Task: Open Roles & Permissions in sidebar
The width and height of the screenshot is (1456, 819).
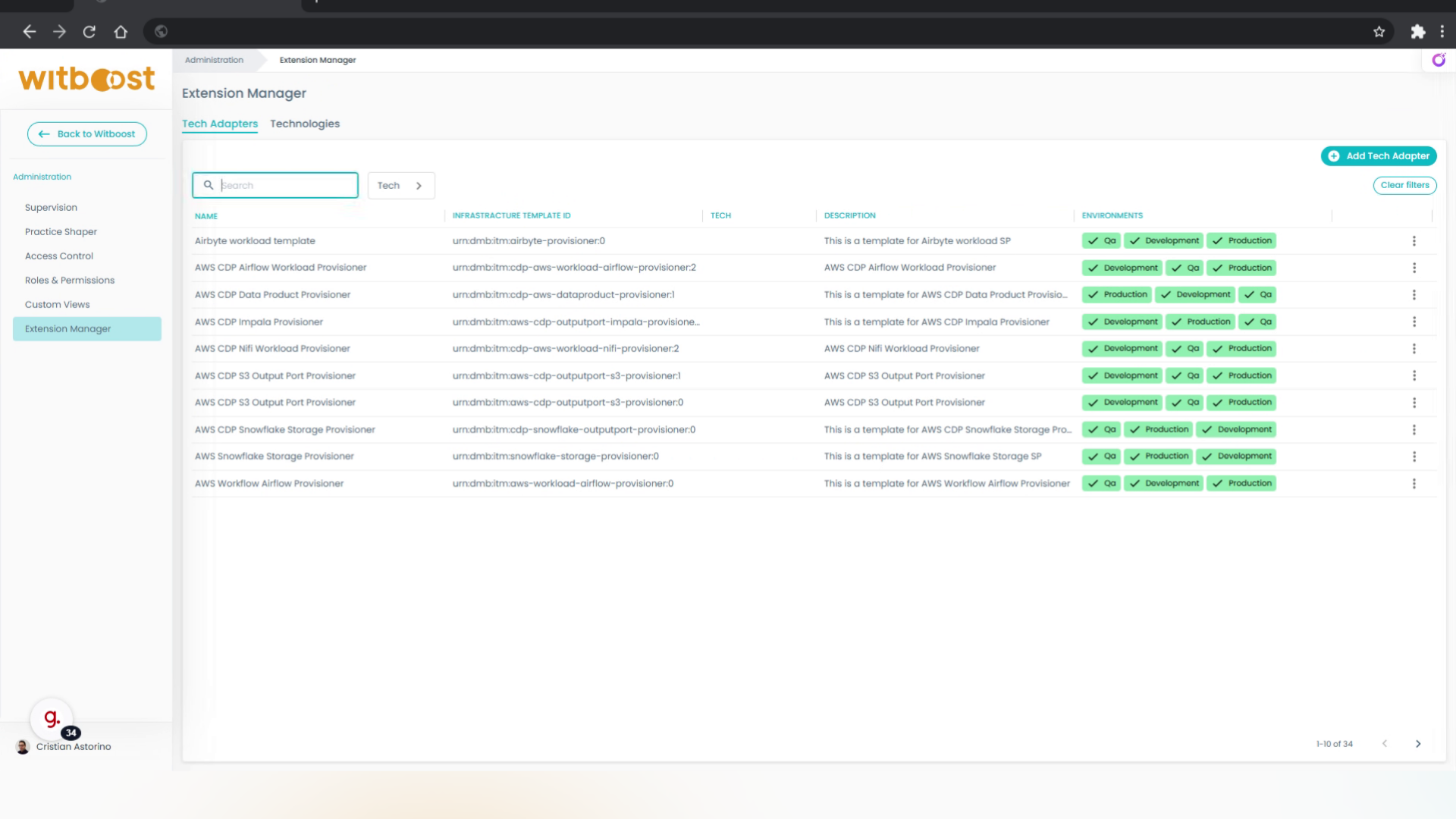Action: pos(70,281)
